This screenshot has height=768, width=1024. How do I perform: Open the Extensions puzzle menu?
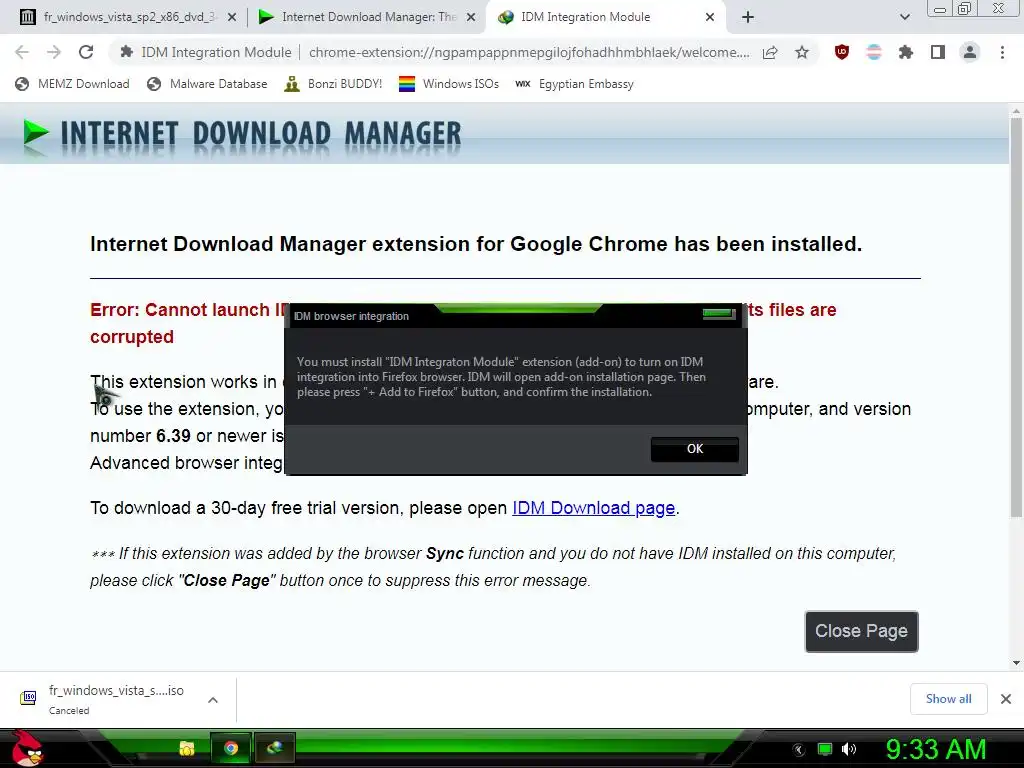point(906,52)
